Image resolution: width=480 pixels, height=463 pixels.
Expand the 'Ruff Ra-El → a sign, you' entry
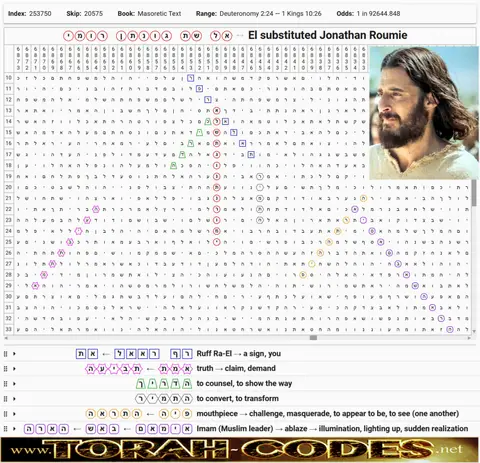14,354
